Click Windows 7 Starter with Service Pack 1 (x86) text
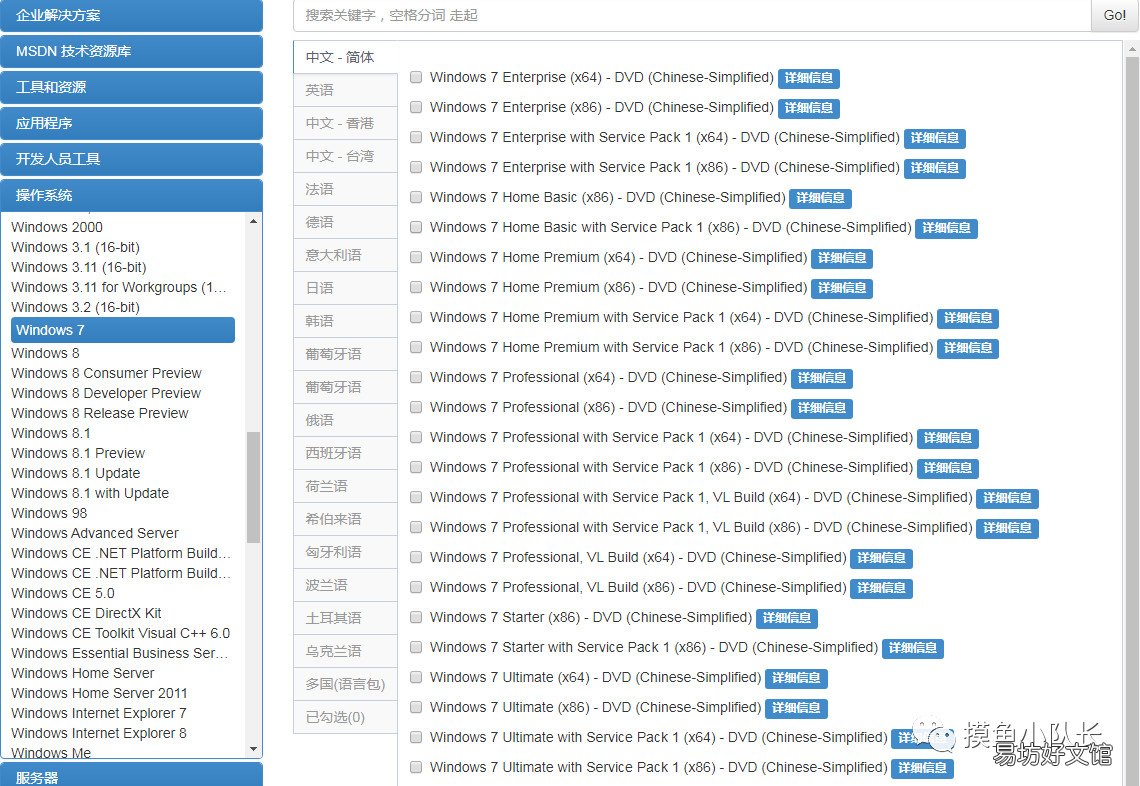This screenshot has height=786, width=1140. click(x=654, y=647)
